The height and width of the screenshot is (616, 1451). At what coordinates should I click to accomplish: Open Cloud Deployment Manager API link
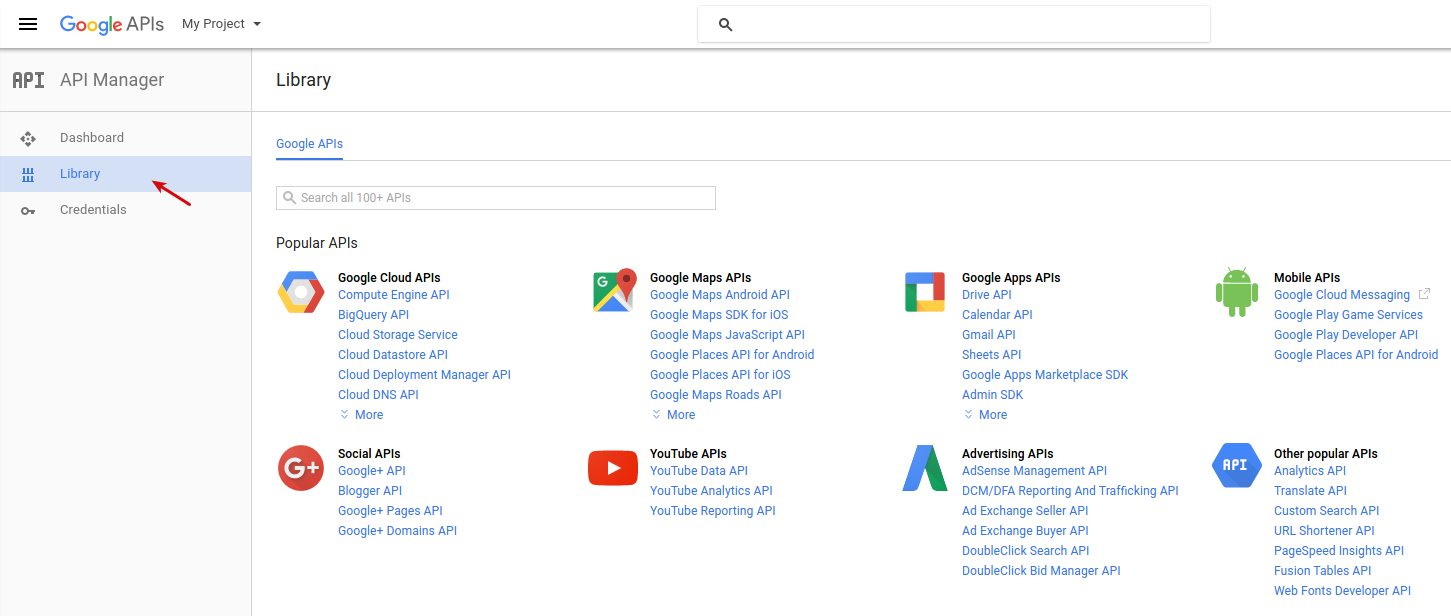pyautogui.click(x=424, y=375)
